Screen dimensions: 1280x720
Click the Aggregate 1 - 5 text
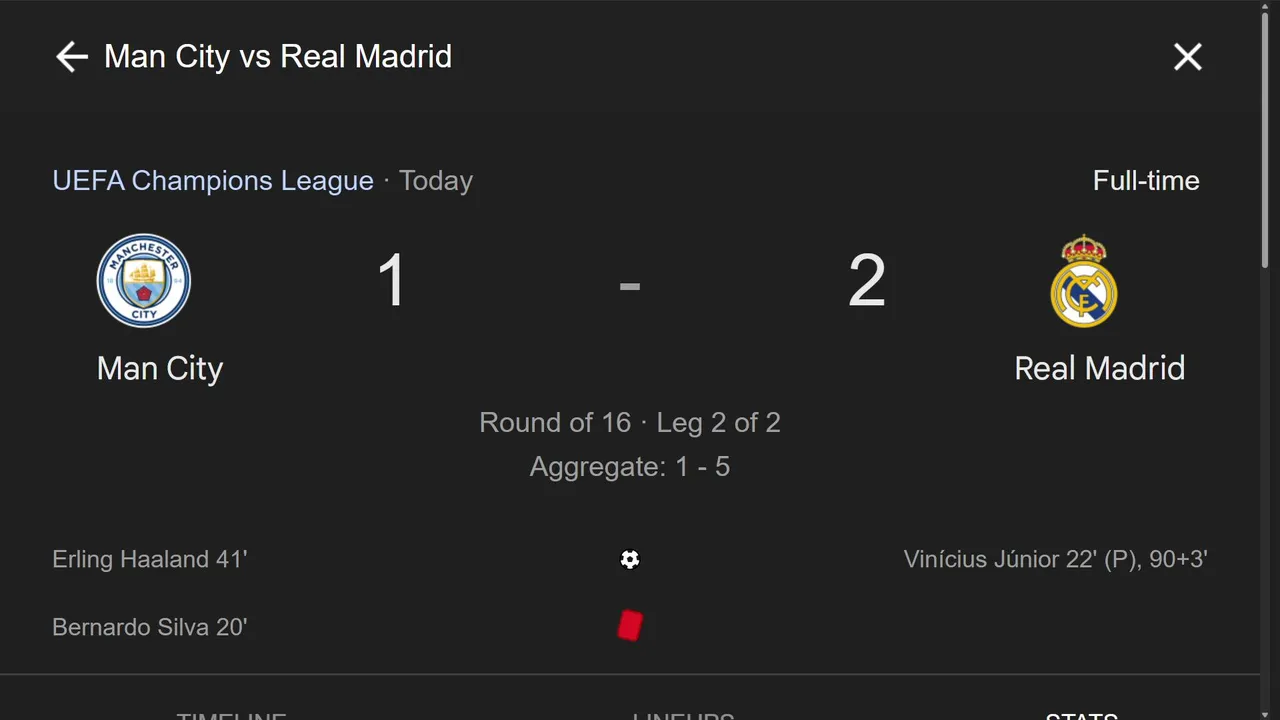point(630,467)
